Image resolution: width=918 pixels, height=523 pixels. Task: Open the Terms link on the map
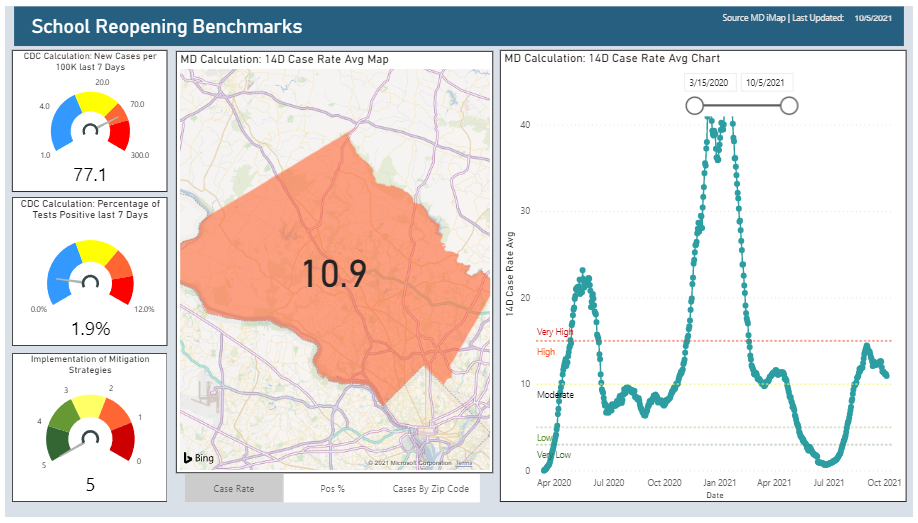click(464, 463)
